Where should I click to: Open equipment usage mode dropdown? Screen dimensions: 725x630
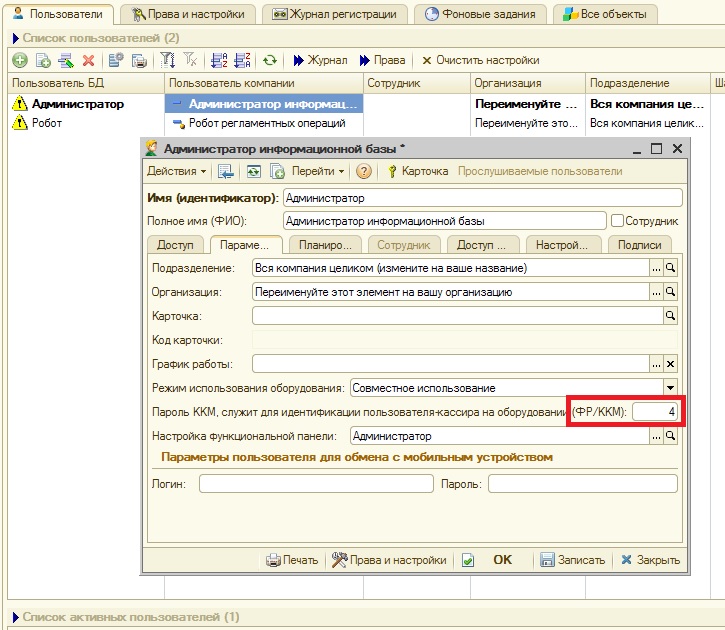670,387
